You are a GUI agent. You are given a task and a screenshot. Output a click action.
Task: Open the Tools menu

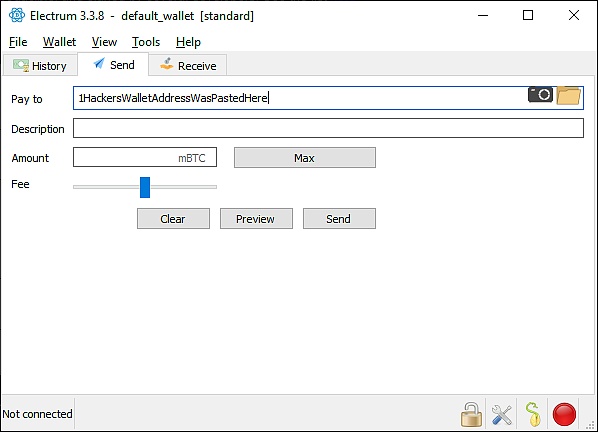[x=146, y=42]
